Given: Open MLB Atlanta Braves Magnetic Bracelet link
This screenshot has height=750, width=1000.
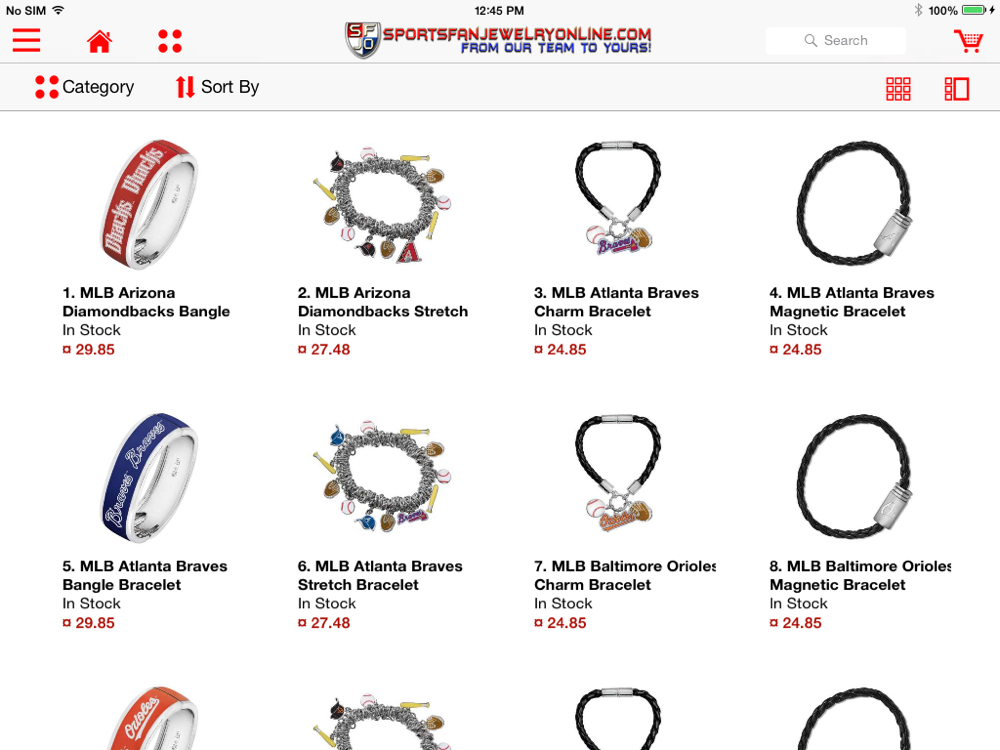Looking at the screenshot, I should click(851, 302).
